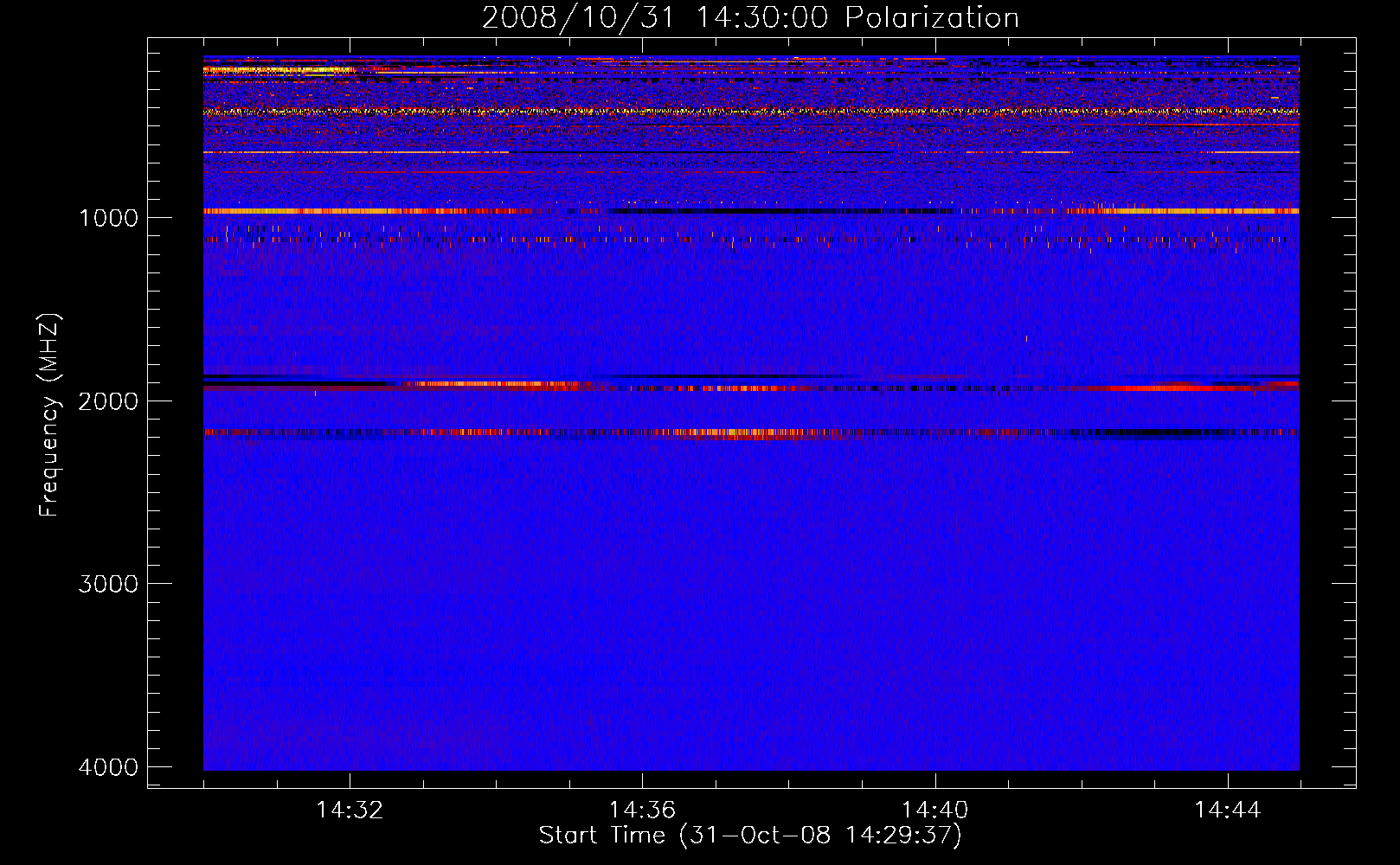Click the 'Start Time (31-Oct-08 14:29:37)' axis label
Screen dimensions: 1400x865
tap(750, 836)
